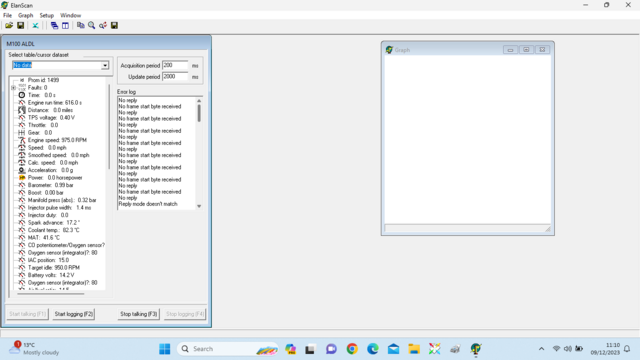Click the Stop talking (F3) button
The image size is (640, 360).
point(138,314)
